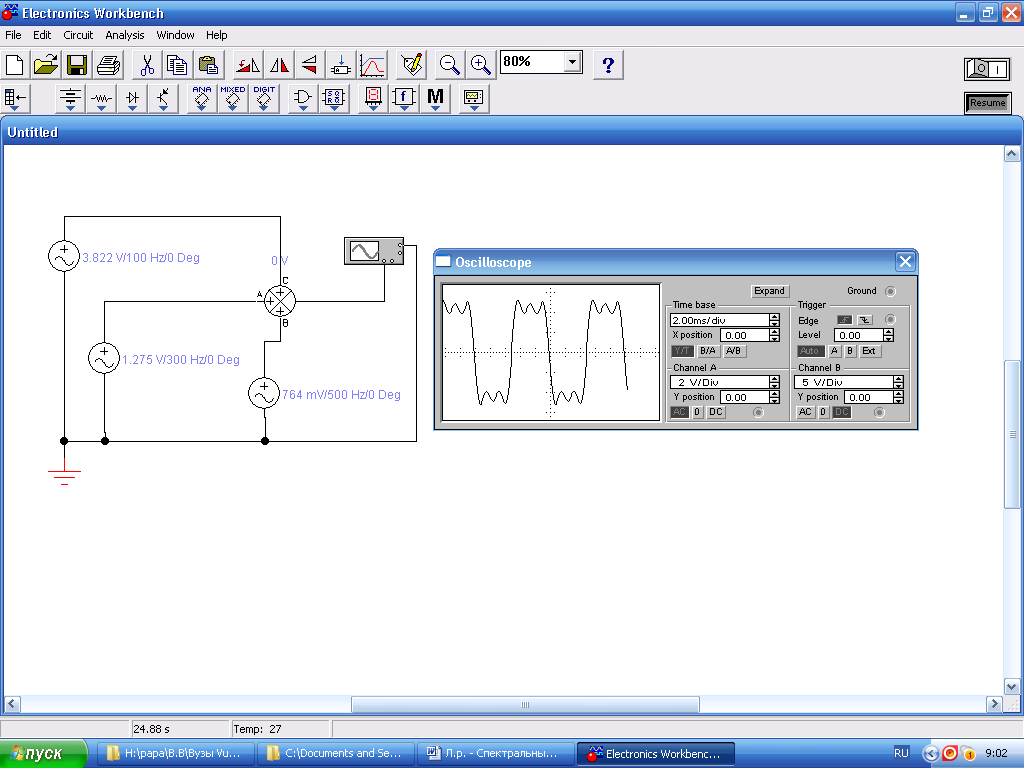
Task: Click the Resume simulation button
Action: 987,103
